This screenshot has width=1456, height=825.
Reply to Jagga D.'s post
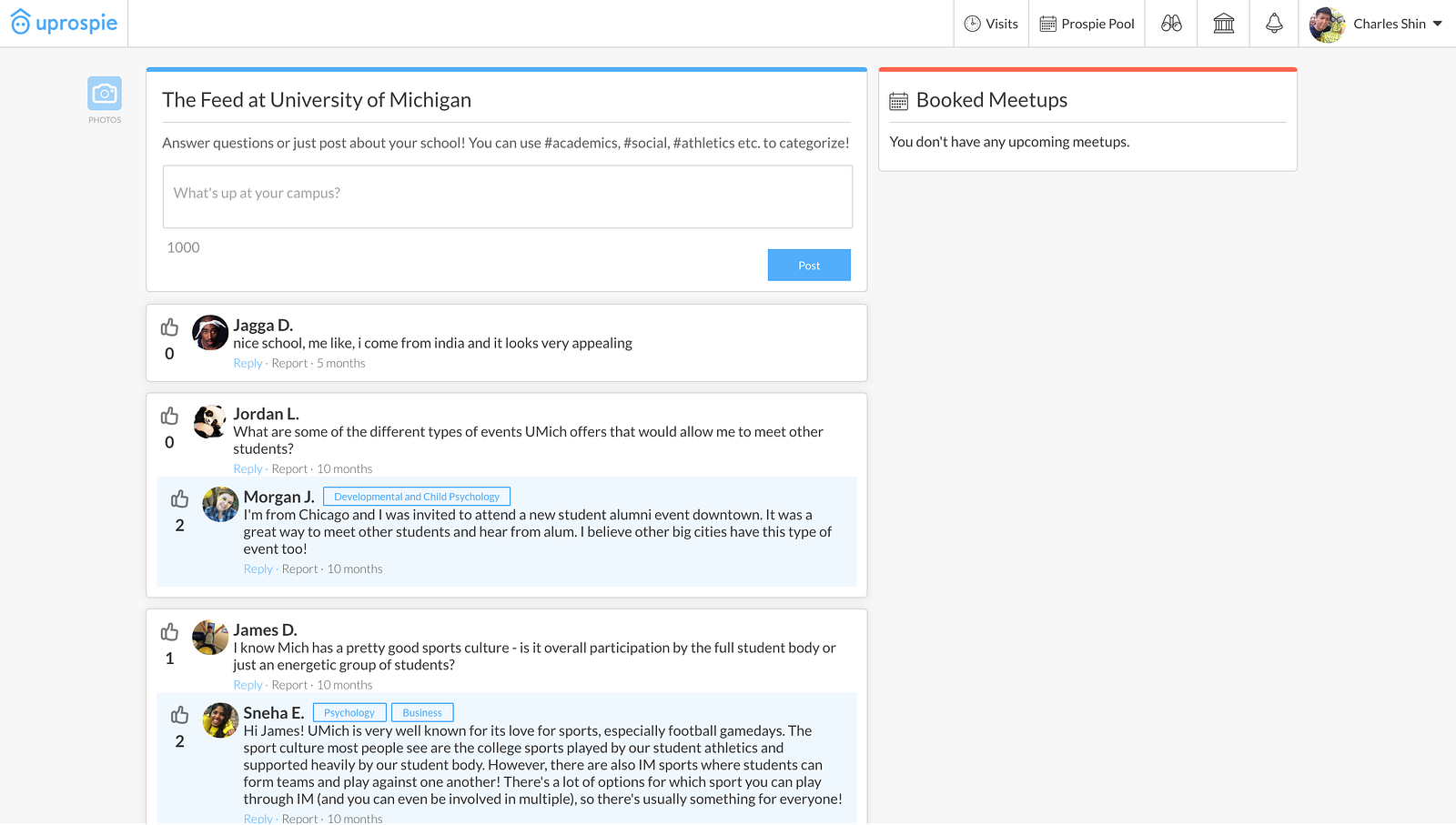pos(248,363)
